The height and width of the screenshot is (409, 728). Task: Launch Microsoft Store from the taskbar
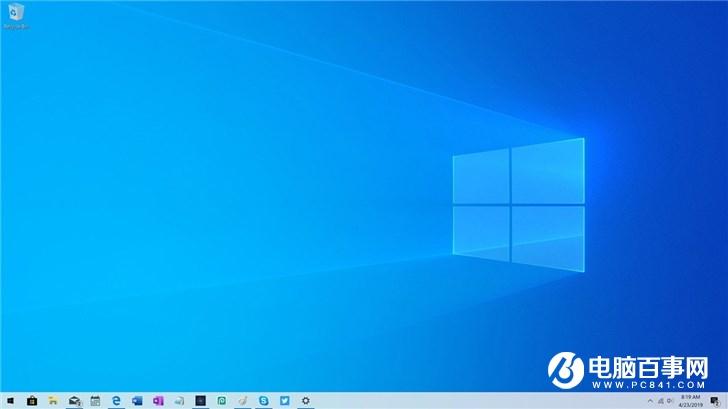[32, 401]
